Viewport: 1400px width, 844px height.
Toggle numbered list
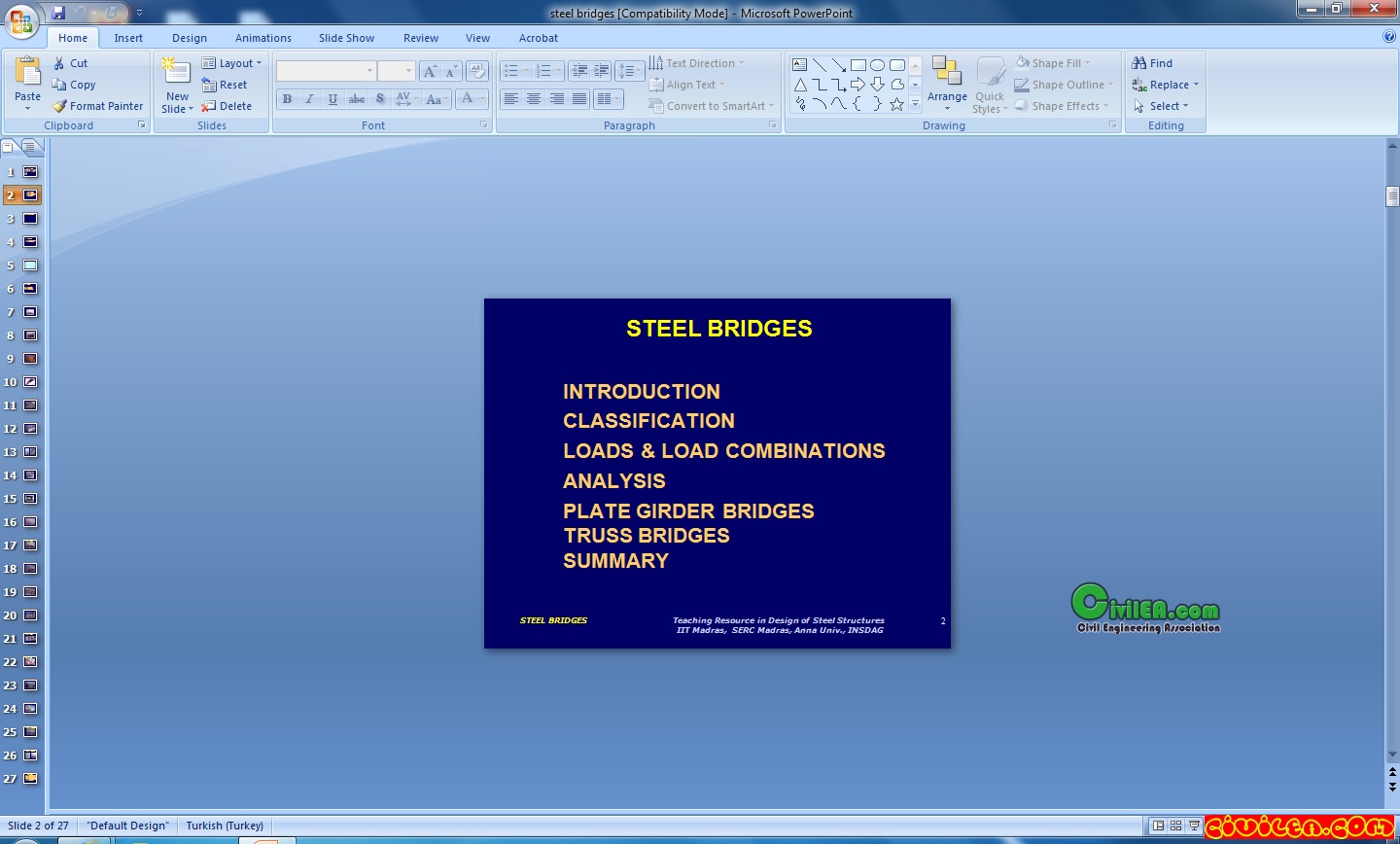[x=548, y=71]
